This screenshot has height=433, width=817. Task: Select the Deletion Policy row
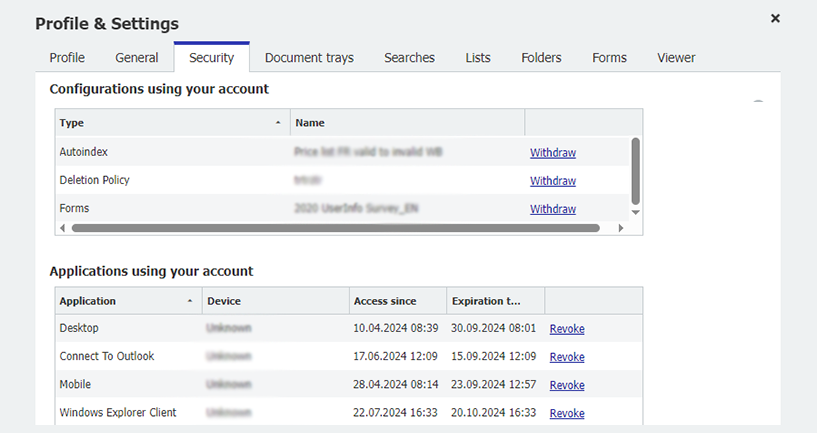[x=342, y=180]
